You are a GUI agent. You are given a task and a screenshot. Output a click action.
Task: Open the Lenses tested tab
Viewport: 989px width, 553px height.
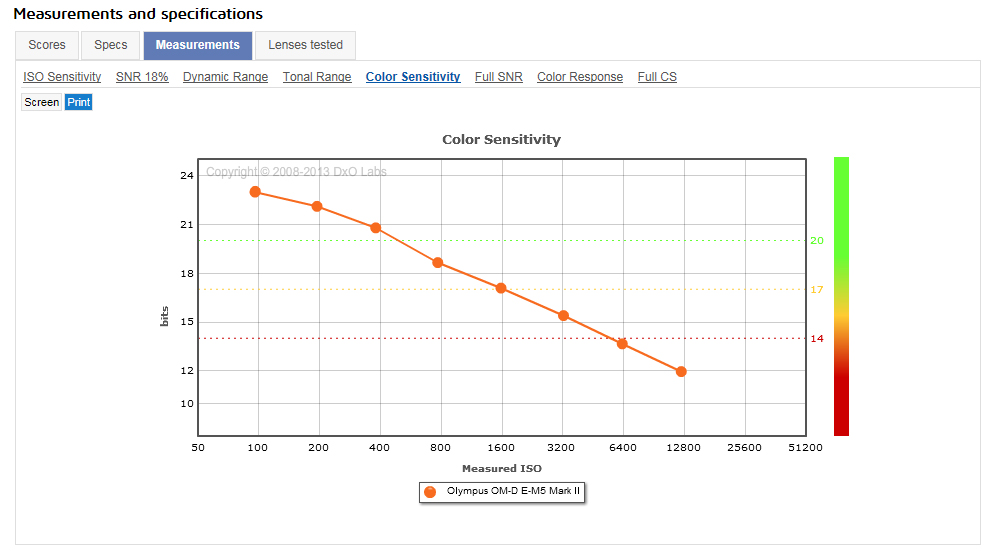305,45
